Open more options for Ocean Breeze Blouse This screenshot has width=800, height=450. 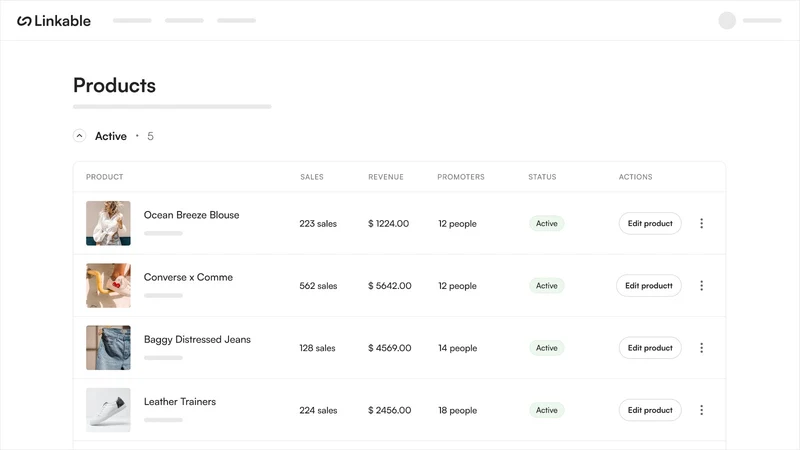point(702,223)
